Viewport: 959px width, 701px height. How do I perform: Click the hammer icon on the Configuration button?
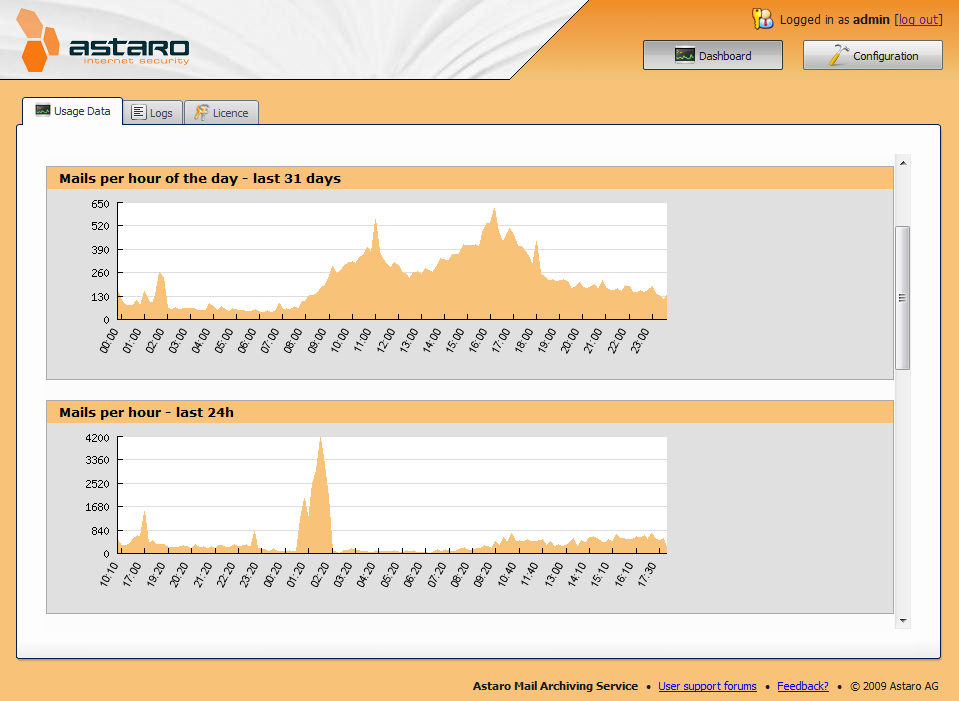[x=838, y=54]
